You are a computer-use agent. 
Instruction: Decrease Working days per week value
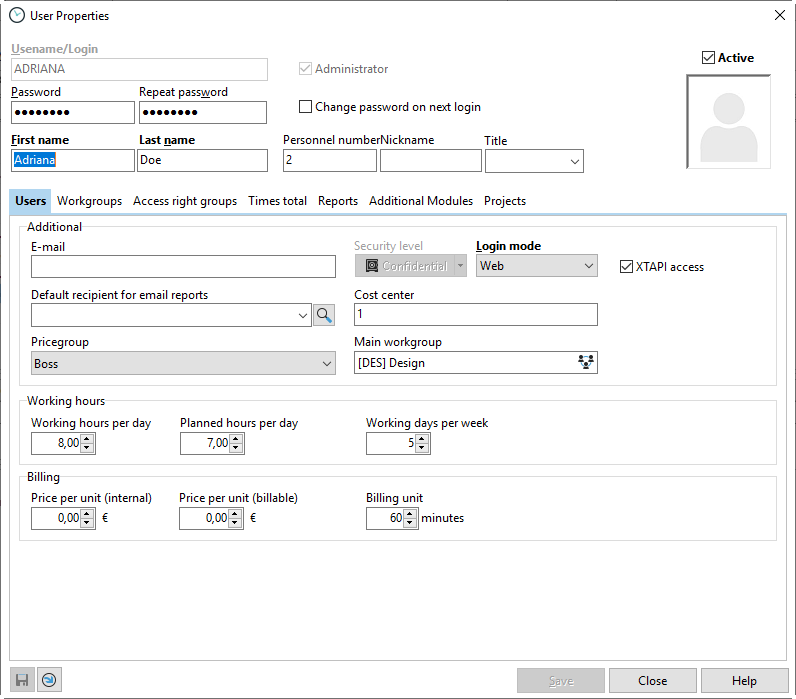coord(422,448)
